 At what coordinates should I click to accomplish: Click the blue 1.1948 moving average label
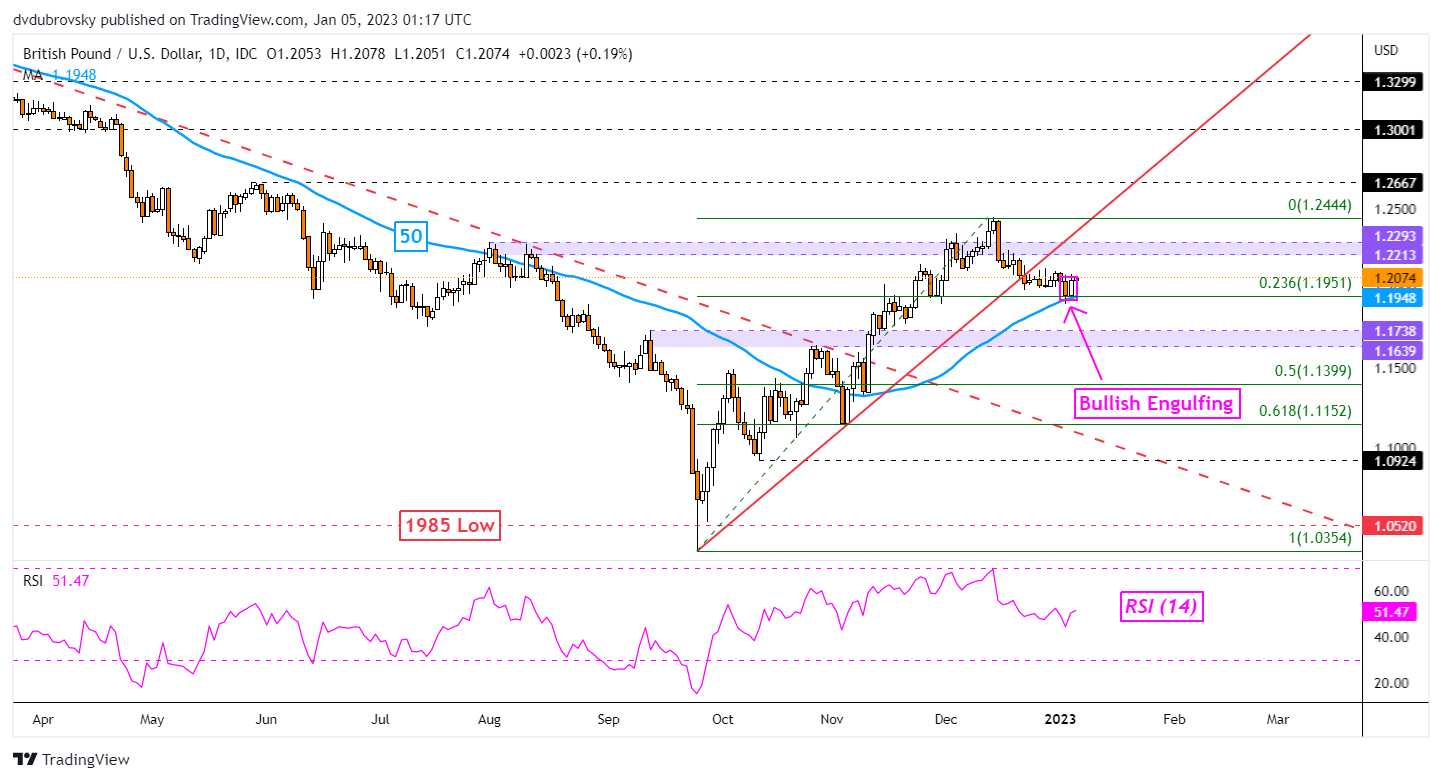[1391, 297]
